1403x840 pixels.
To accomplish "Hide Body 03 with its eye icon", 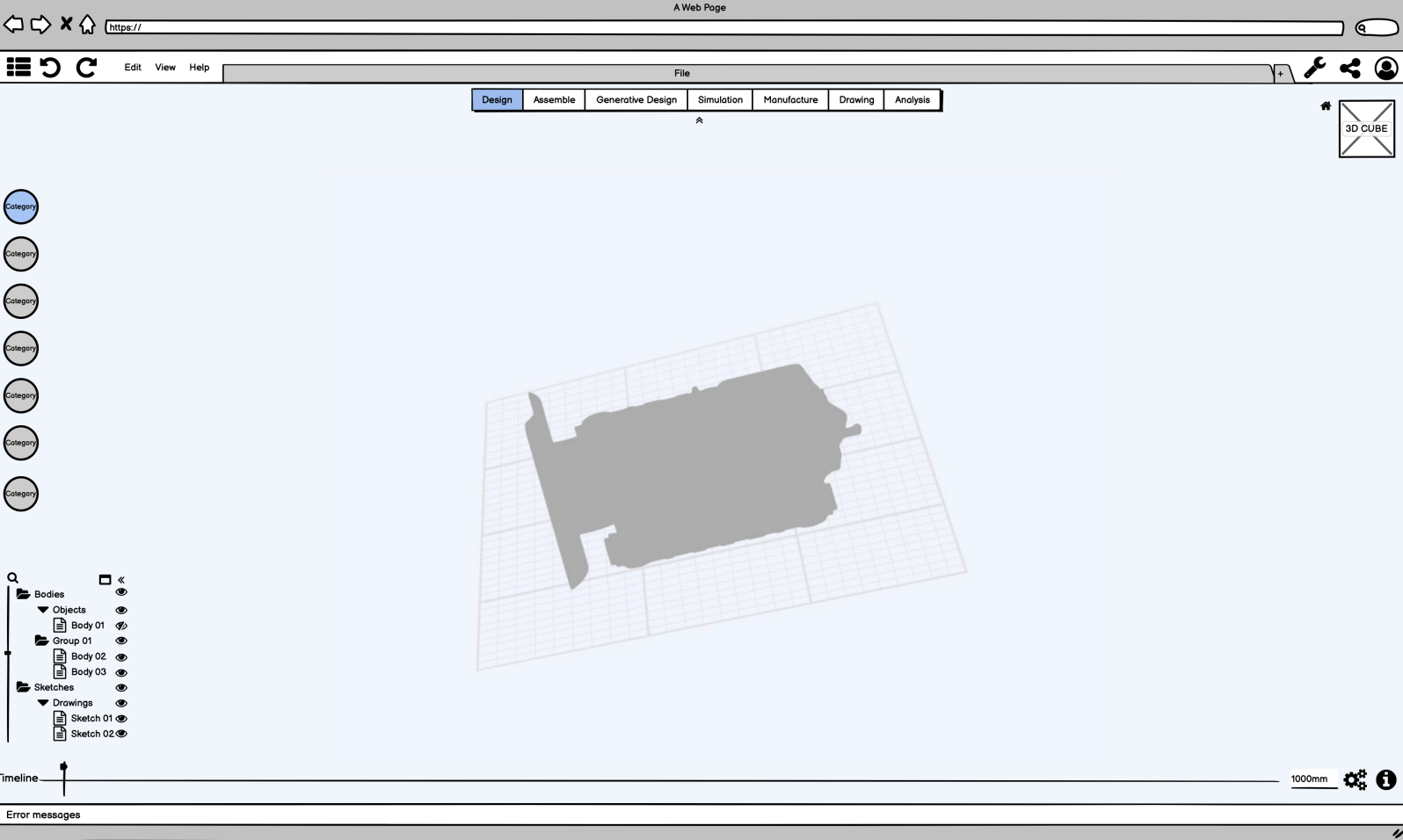I will pyautogui.click(x=121, y=673).
